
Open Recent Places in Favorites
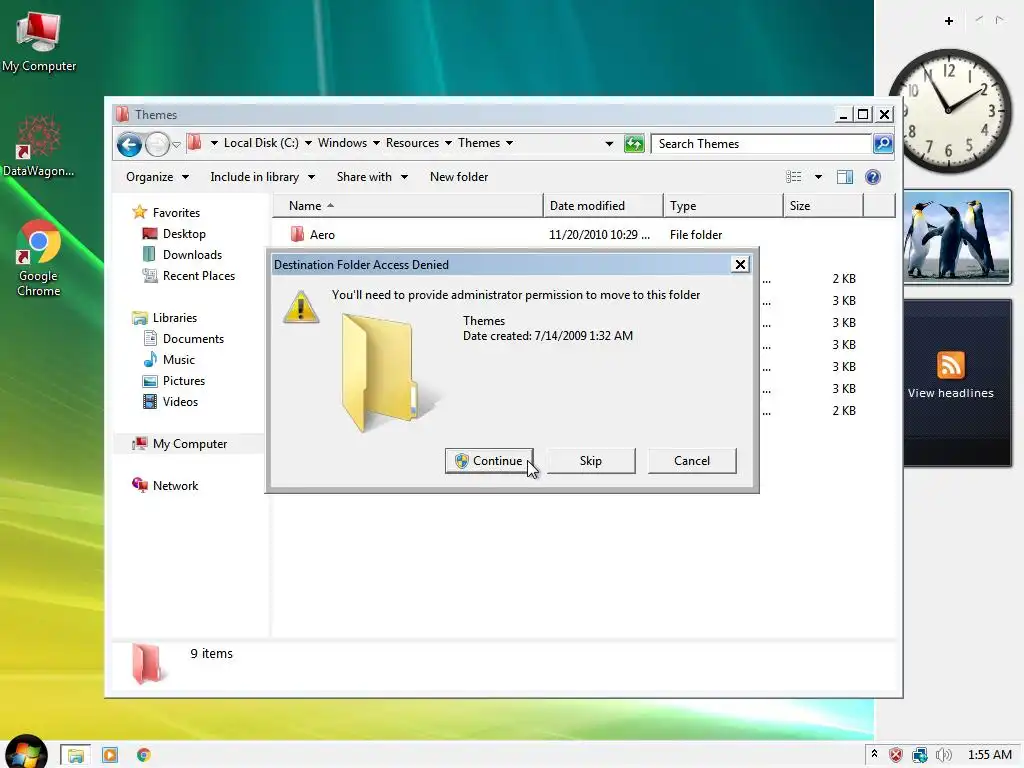coord(189,276)
